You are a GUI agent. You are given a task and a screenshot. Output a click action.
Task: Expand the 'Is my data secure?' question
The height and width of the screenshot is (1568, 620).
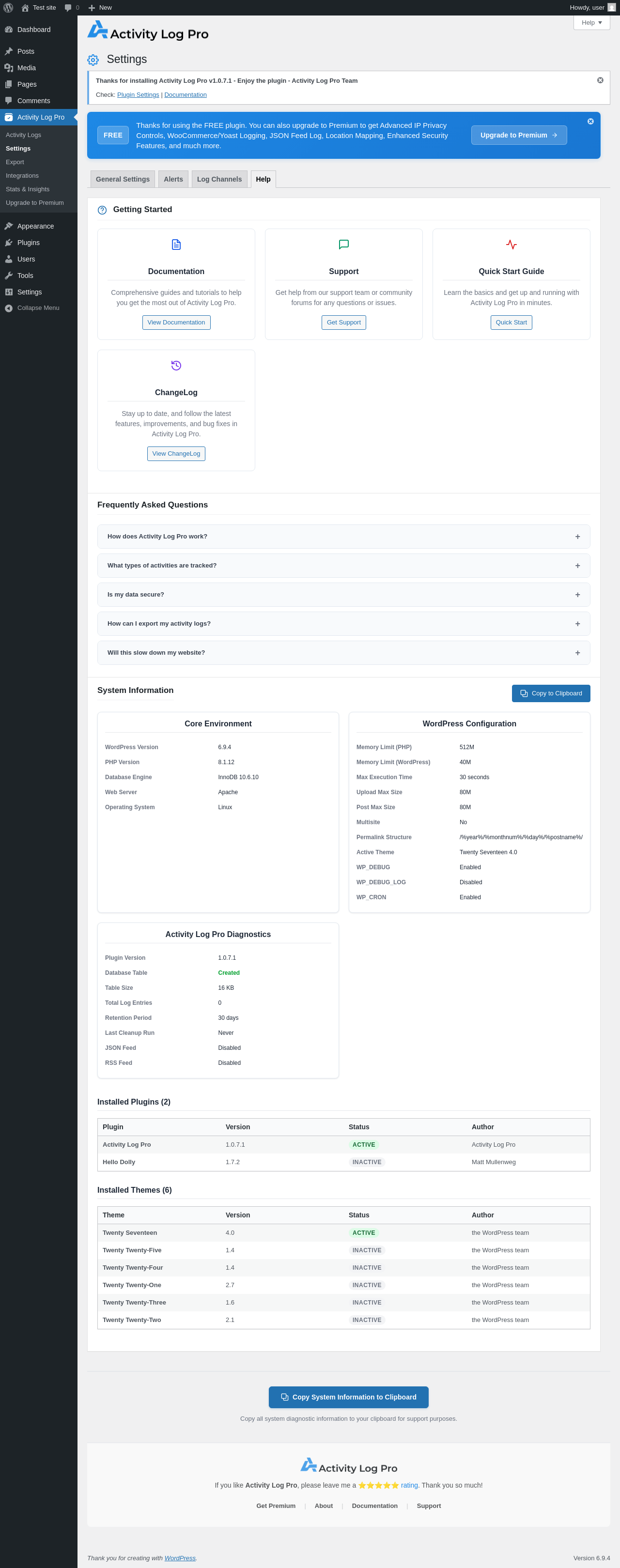pos(343,595)
